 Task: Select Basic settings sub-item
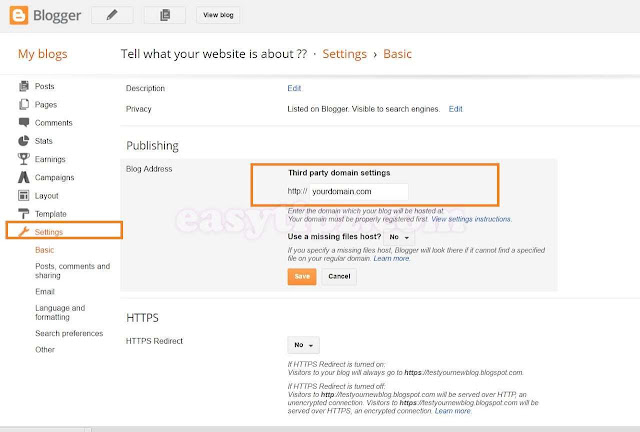coord(44,250)
